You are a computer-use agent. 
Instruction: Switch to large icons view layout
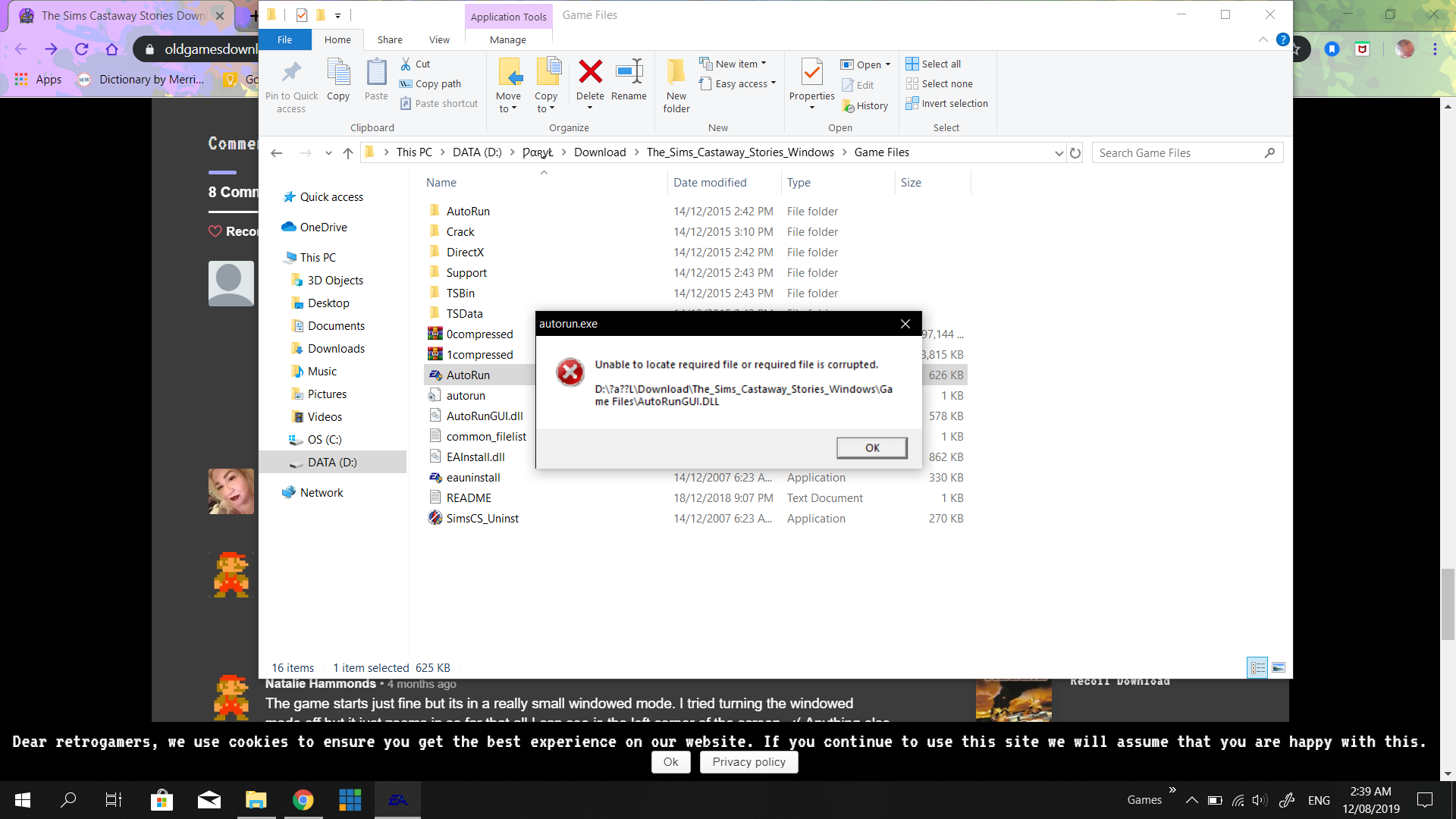[x=1278, y=668]
